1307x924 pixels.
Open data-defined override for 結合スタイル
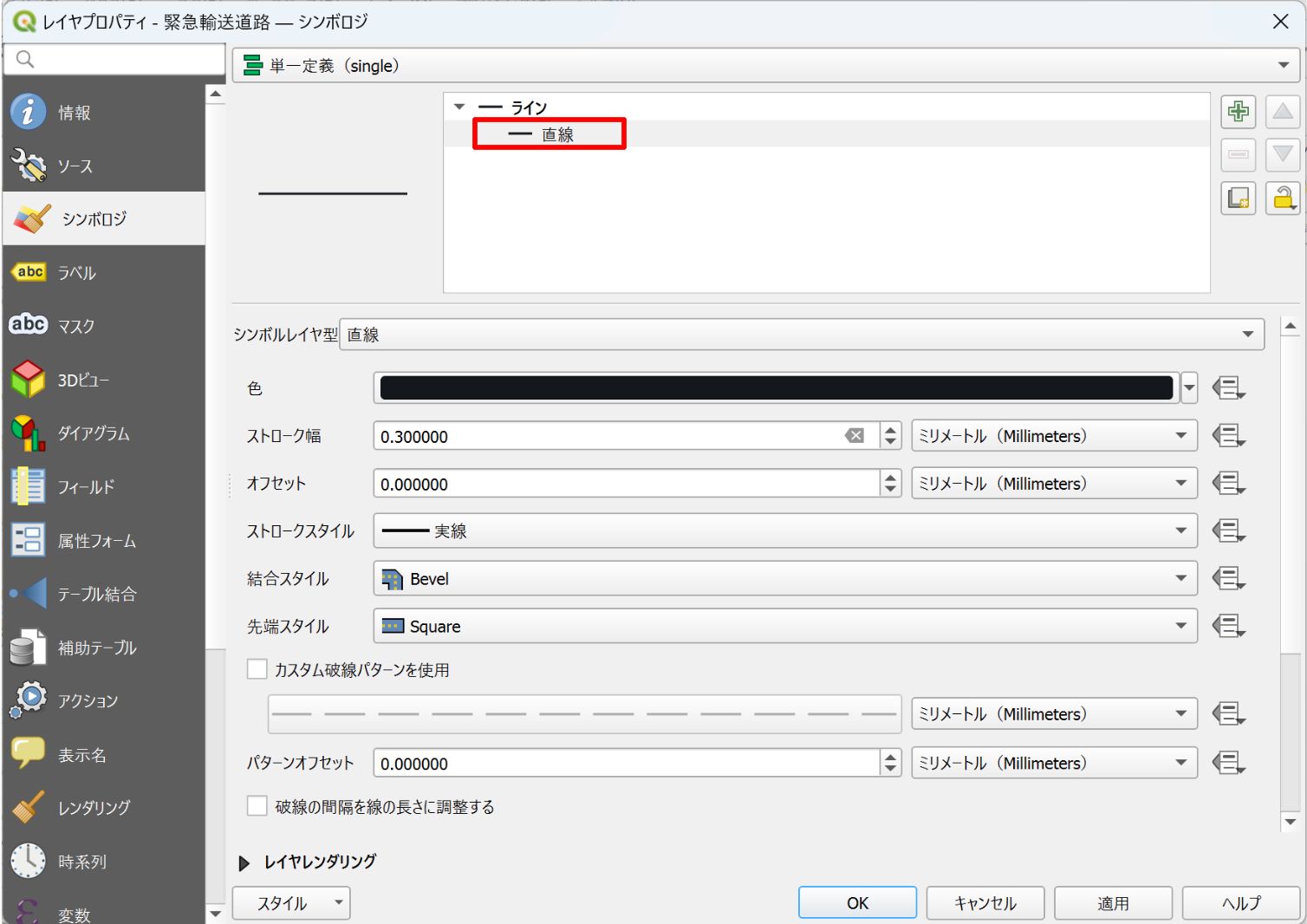tap(1228, 578)
